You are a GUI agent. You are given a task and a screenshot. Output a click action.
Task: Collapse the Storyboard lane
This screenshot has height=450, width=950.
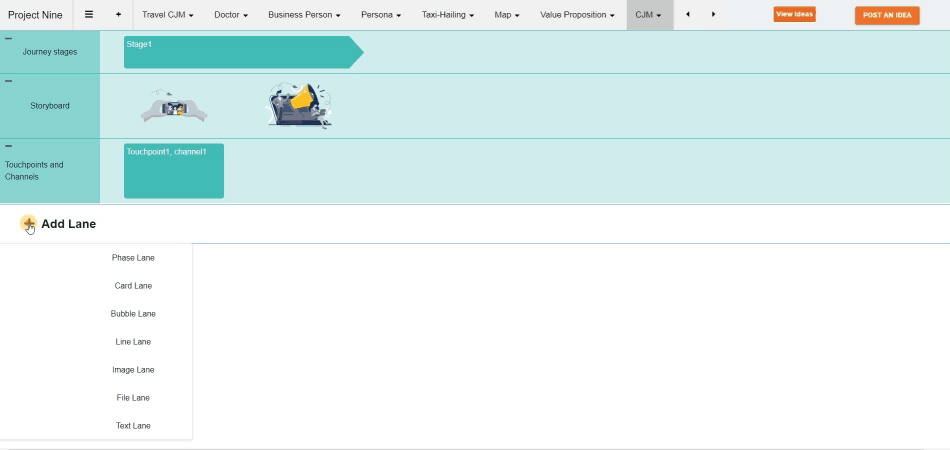pyautogui.click(x=9, y=81)
